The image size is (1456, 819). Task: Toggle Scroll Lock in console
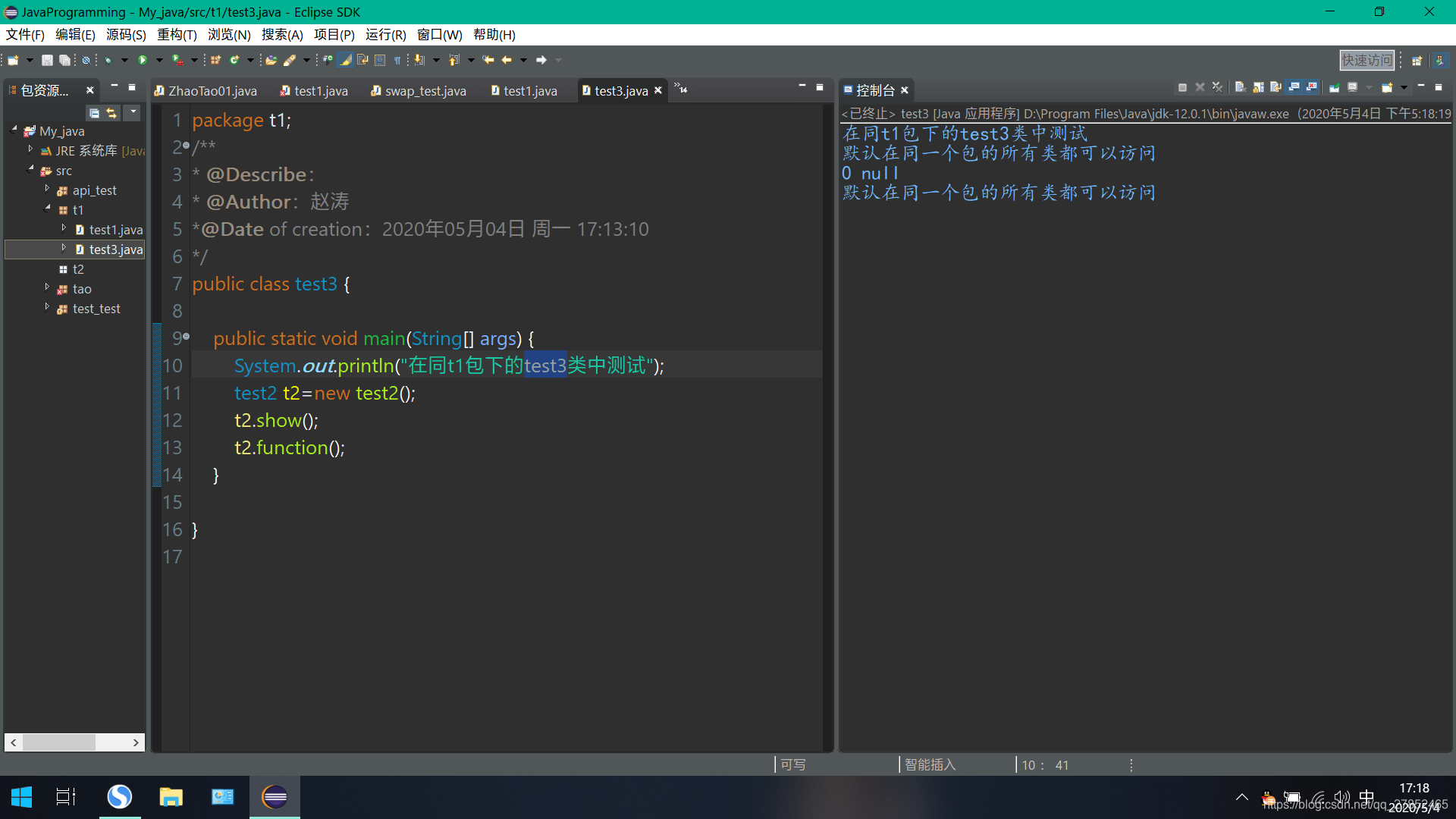1258,88
